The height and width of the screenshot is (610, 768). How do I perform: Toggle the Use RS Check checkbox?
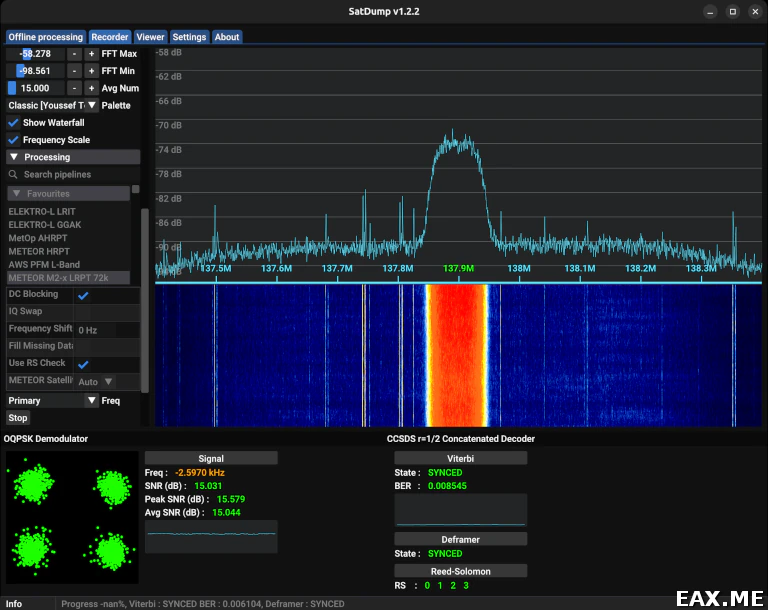(83, 364)
